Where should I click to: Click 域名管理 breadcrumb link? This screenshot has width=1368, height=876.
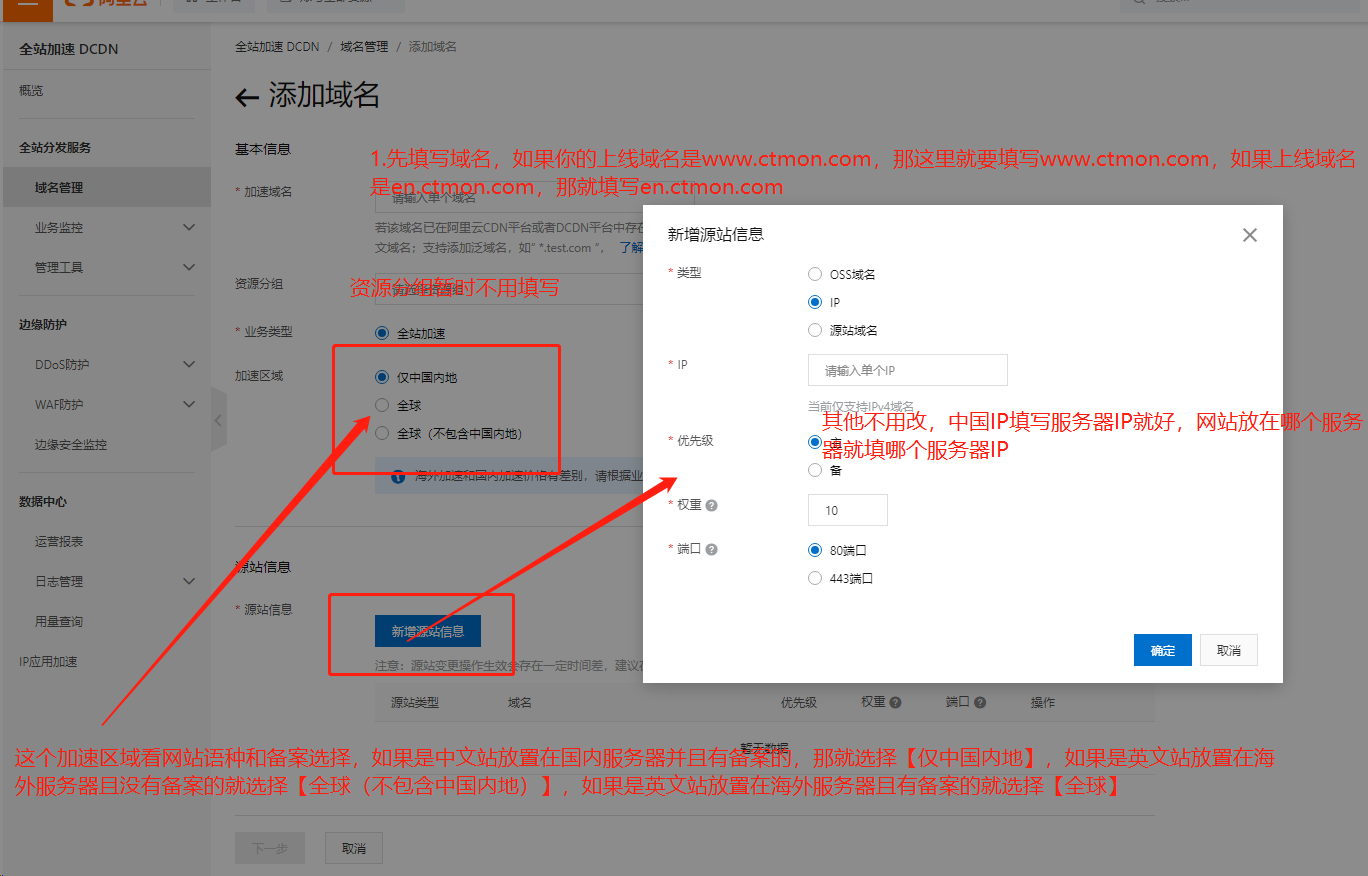pos(364,47)
